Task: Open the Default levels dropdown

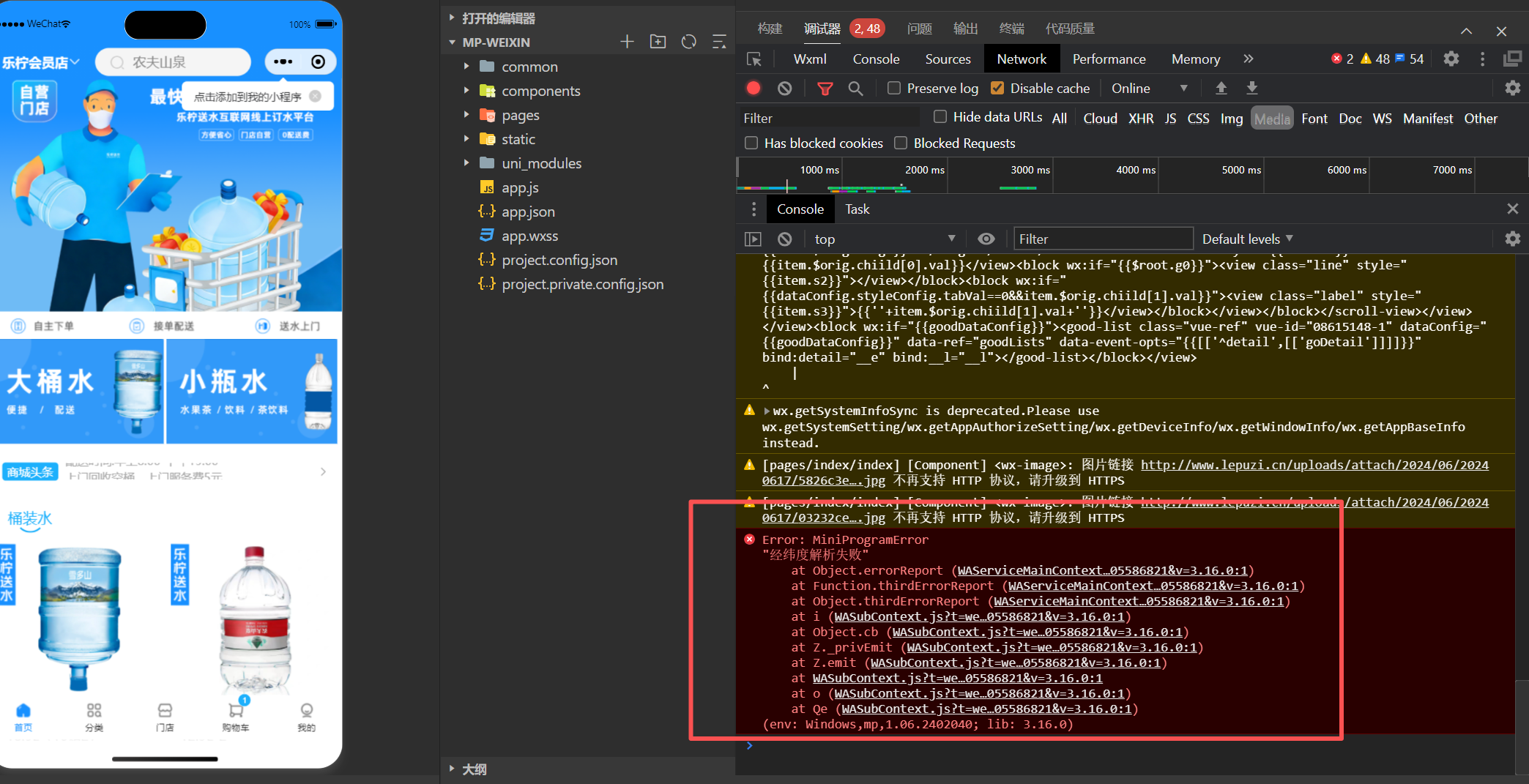Action: (1248, 239)
